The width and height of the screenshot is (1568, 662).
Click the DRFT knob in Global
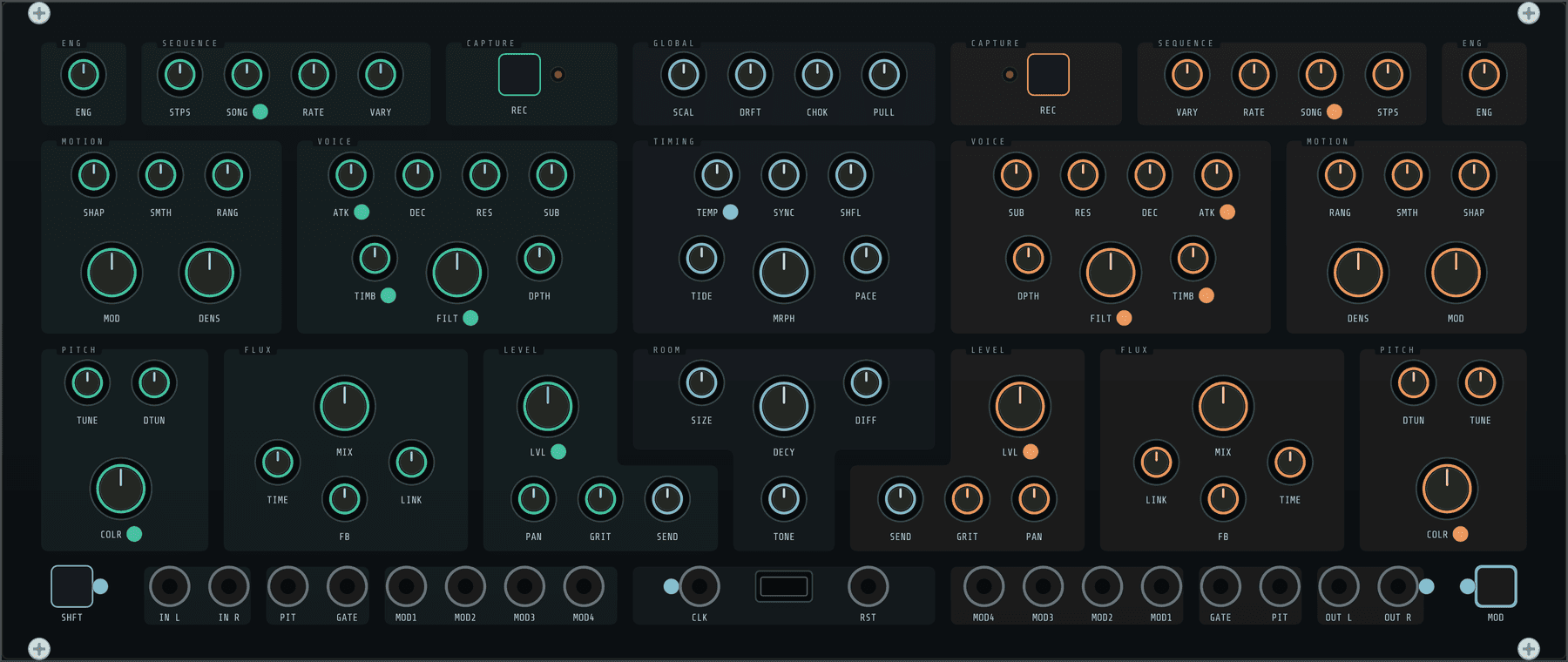click(750, 75)
